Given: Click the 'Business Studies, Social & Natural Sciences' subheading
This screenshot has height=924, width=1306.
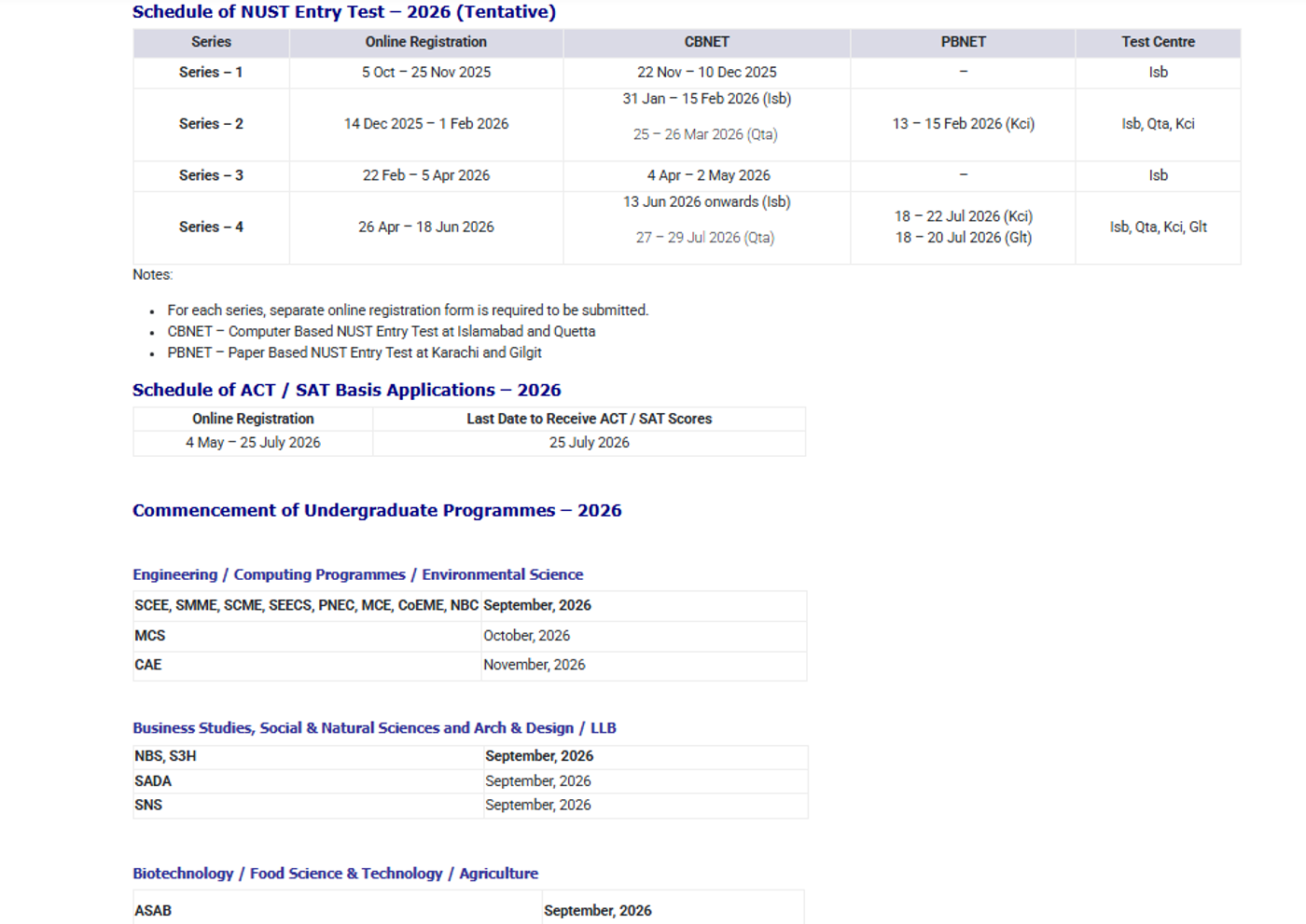Looking at the screenshot, I should click(375, 728).
